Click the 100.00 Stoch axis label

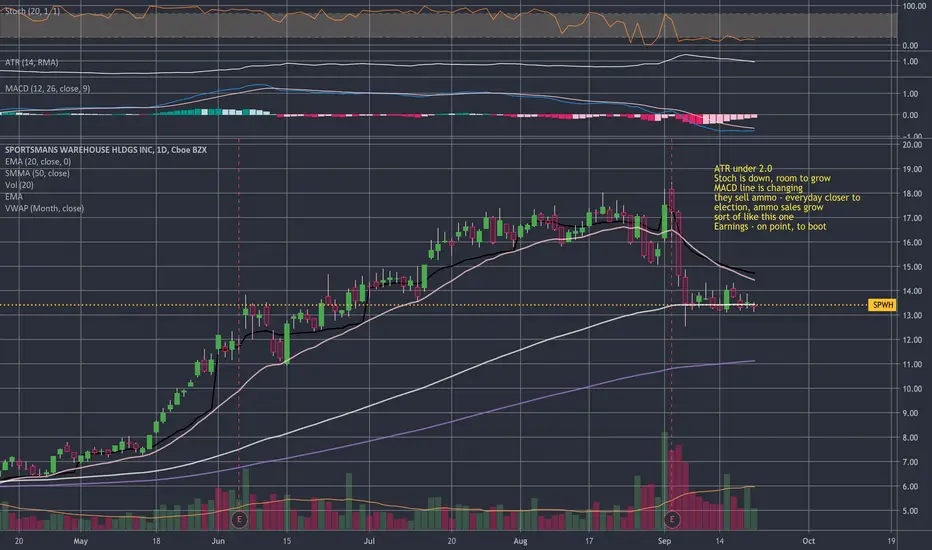[x=914, y=7]
